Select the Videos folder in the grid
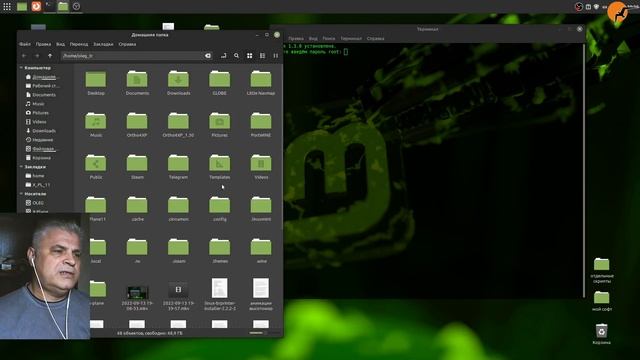This screenshot has height=360, width=640. tap(261, 163)
